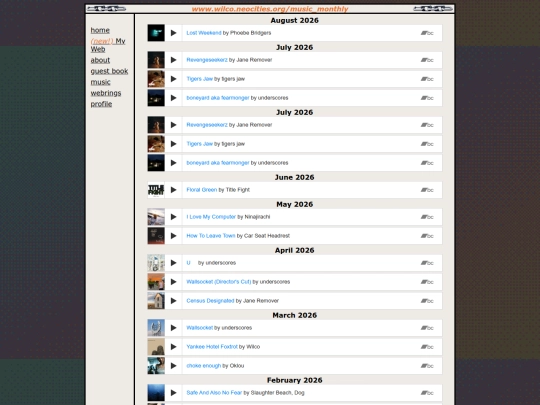Play Floral Green by Title Fight

[x=174, y=190]
